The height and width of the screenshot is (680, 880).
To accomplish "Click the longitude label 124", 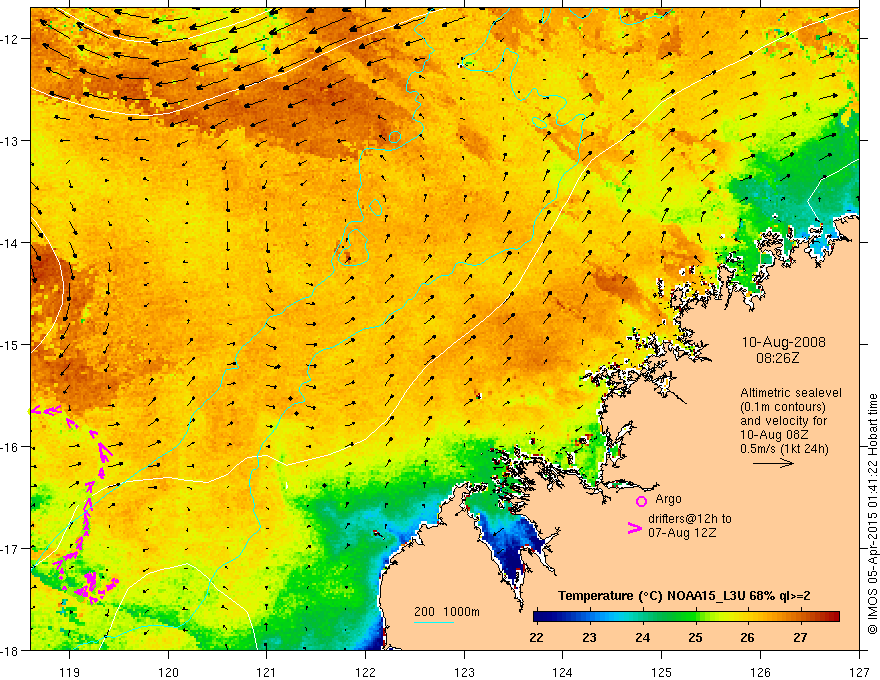I will coord(563,672).
